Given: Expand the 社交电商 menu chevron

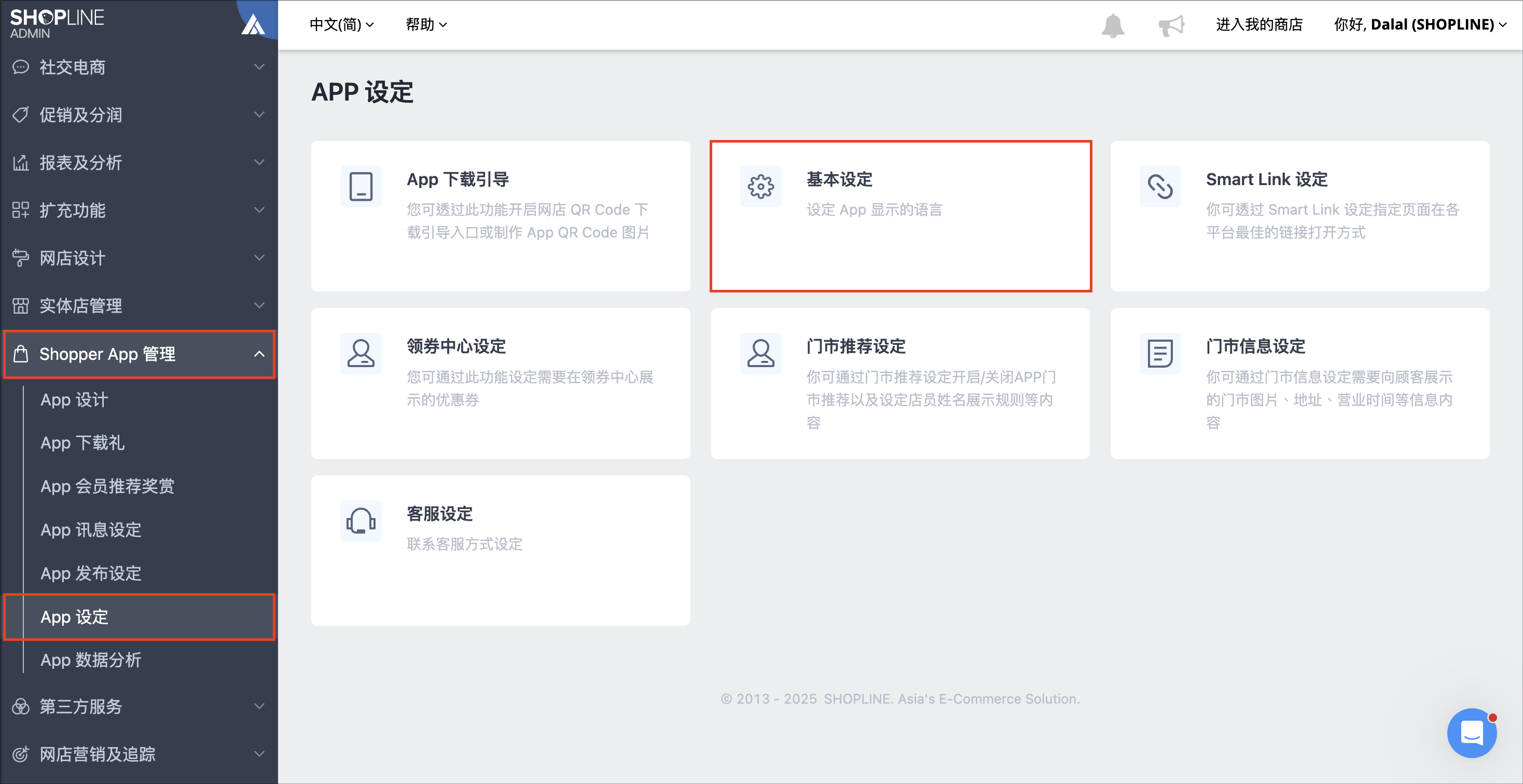Looking at the screenshot, I should pos(259,67).
